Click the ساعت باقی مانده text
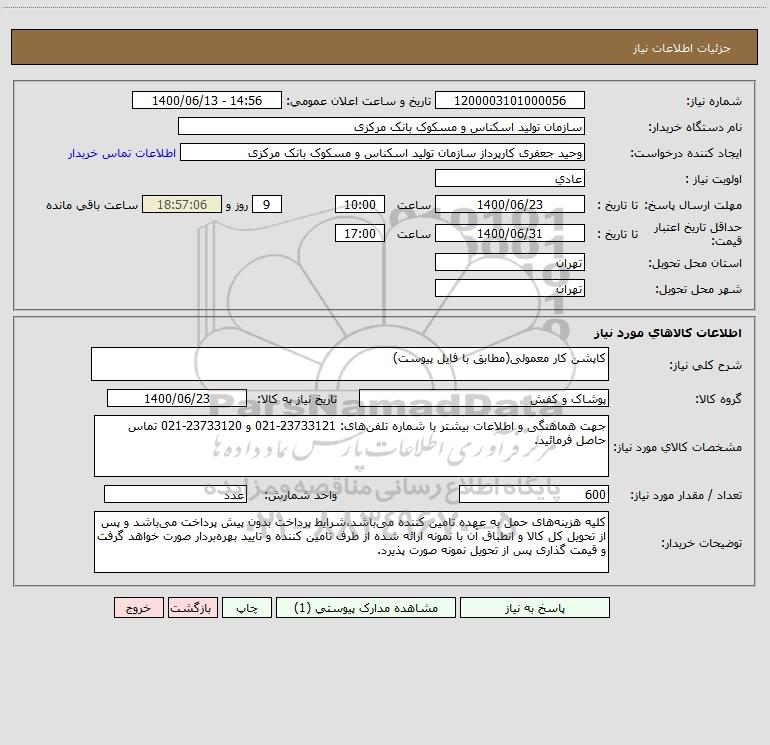 pos(92,205)
